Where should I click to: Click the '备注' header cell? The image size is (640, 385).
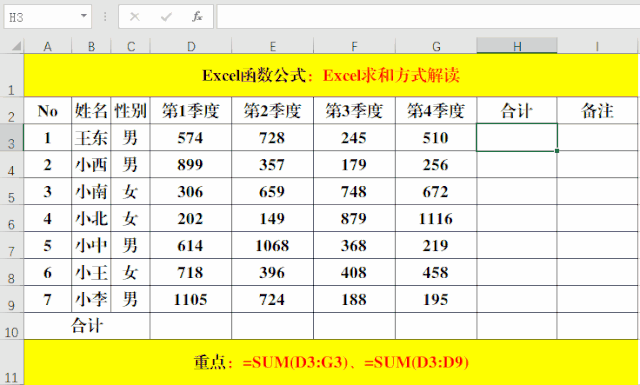[598, 110]
